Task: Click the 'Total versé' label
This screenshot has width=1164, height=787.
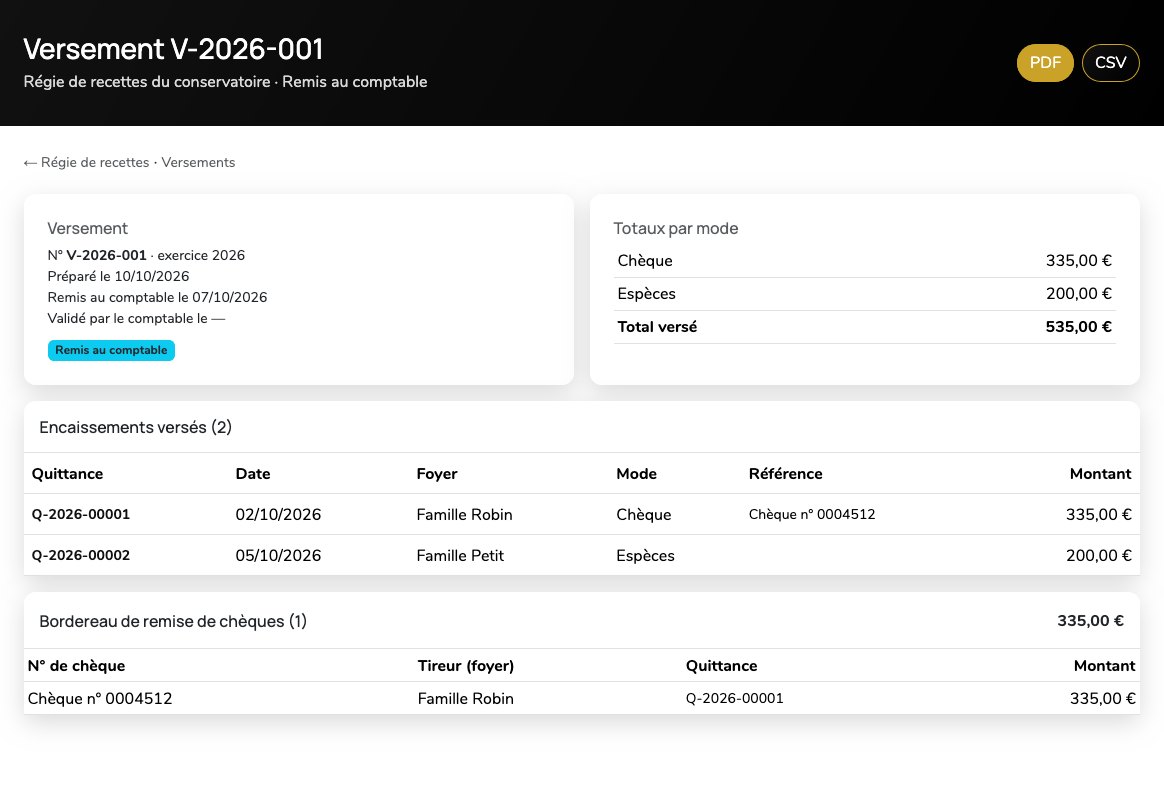Action: [x=657, y=327]
